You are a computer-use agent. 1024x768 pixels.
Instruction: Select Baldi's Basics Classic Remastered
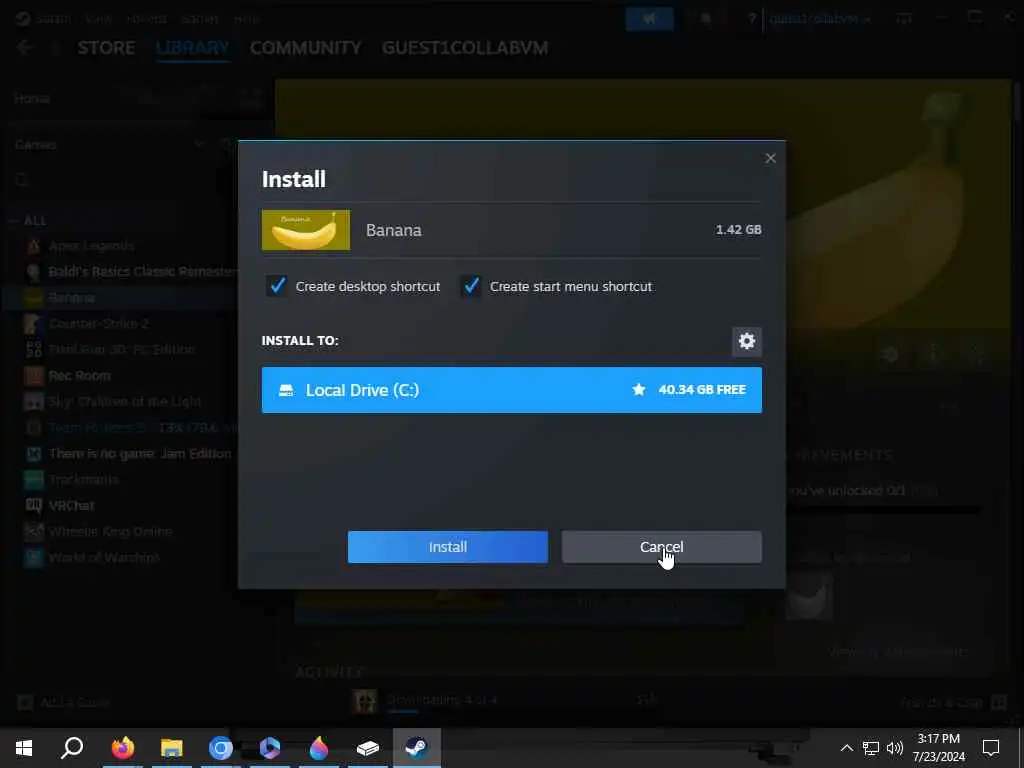point(142,272)
